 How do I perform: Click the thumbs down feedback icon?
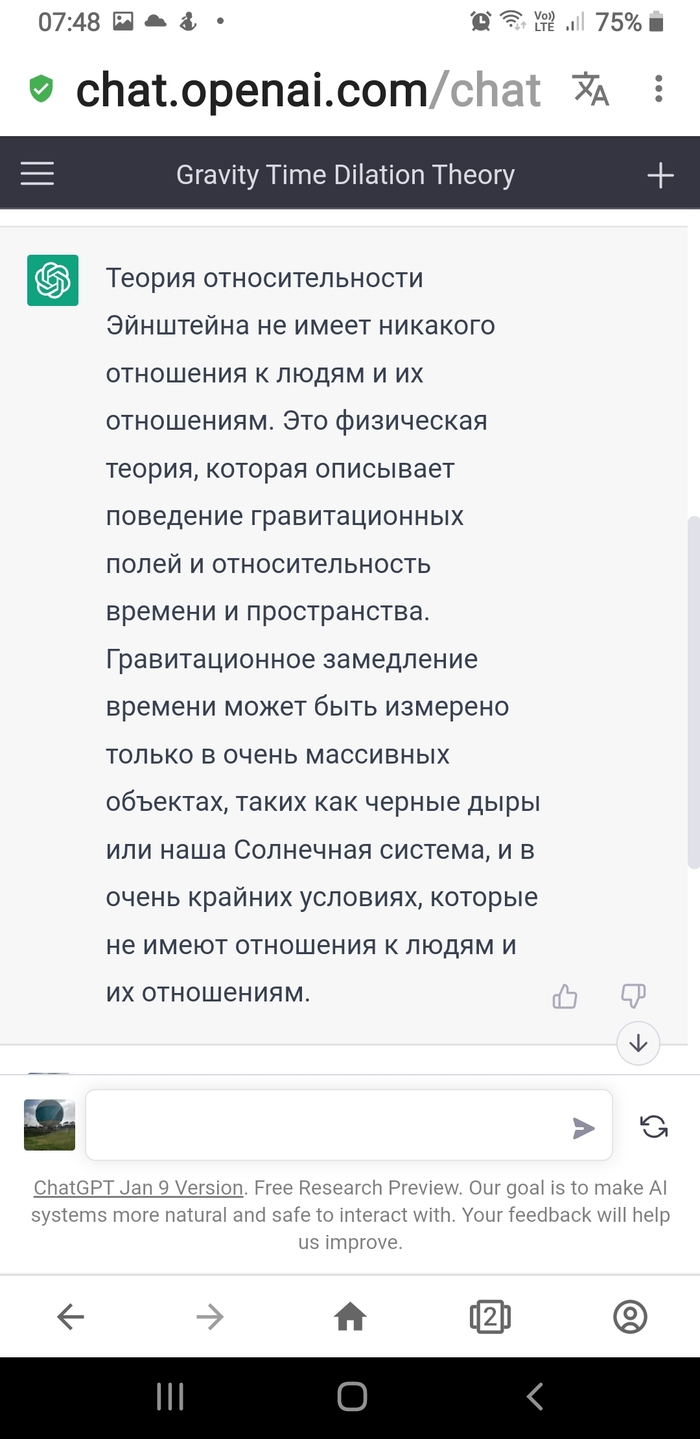click(x=633, y=995)
